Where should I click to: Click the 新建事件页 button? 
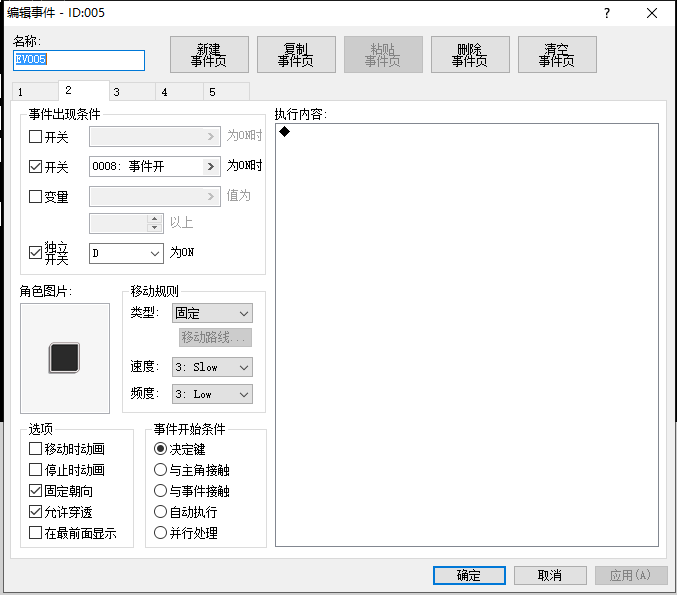(x=209, y=54)
